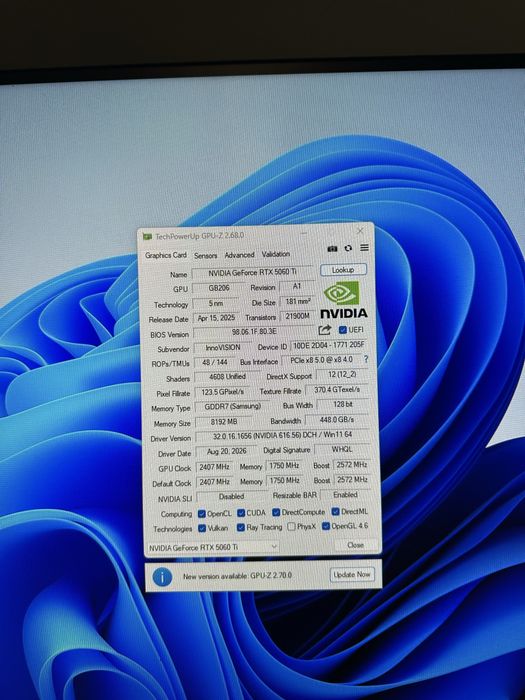Toggle the UEFI checkbox
The height and width of the screenshot is (700, 525).
point(343,330)
